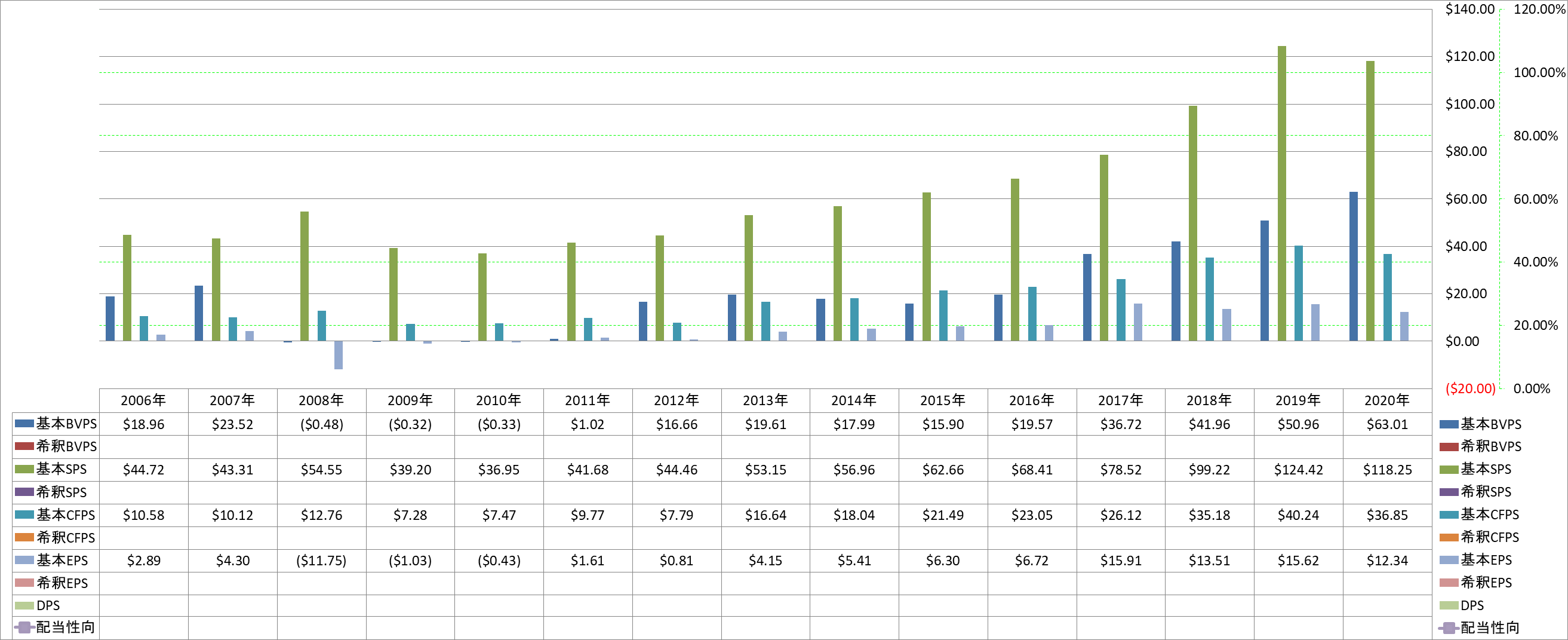
Task: Click the $15.91 cell under 2017年
Action: coord(1120,561)
